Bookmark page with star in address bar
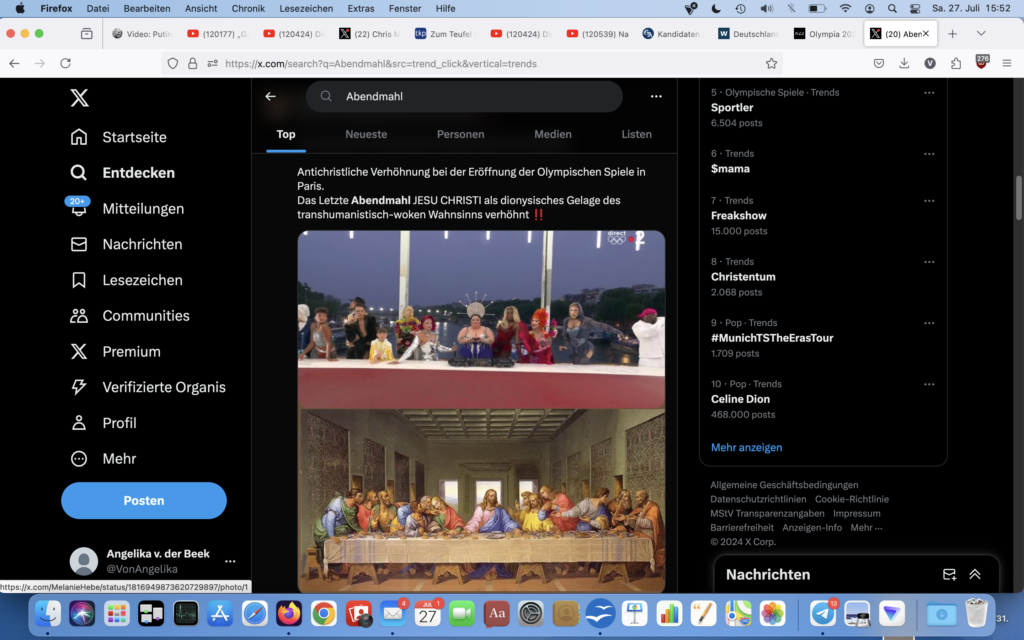This screenshot has width=1024, height=640. 771,63
